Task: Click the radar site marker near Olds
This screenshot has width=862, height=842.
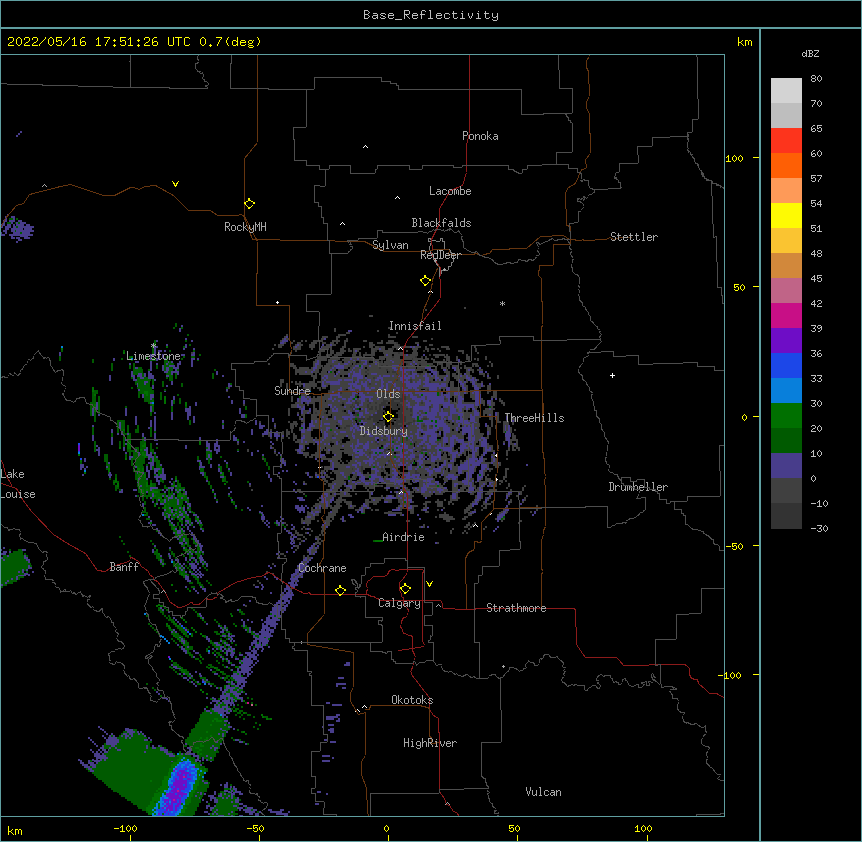Action: click(388, 416)
